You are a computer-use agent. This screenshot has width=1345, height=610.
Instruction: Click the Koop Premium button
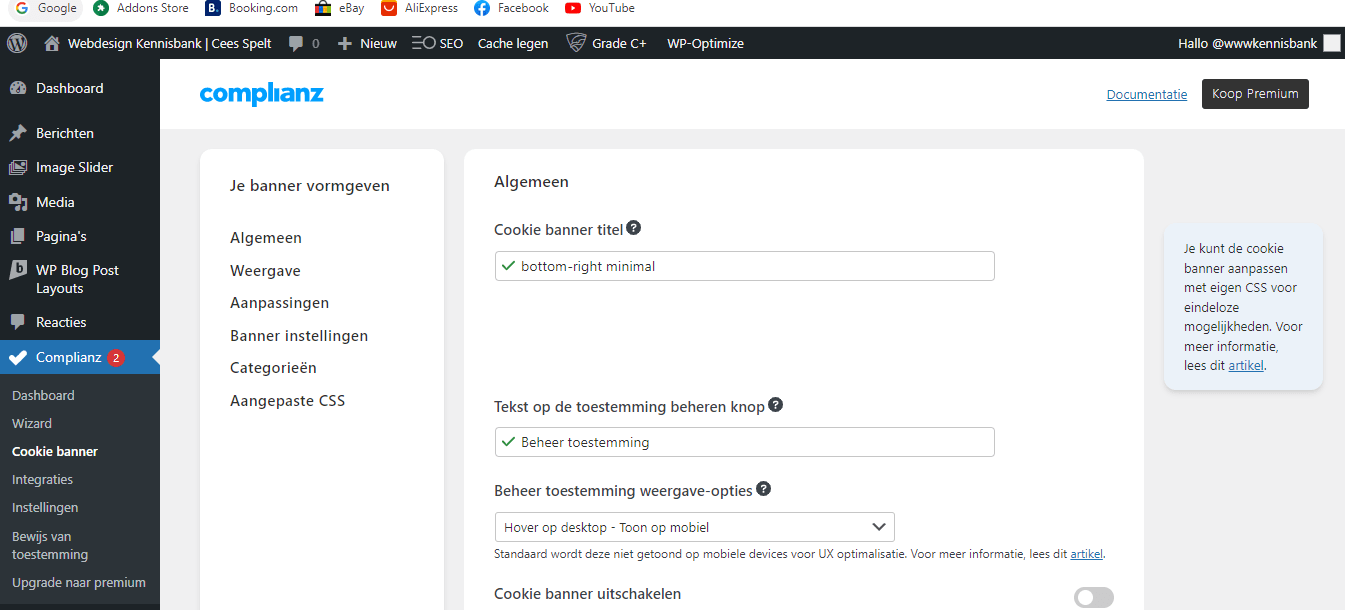1255,94
